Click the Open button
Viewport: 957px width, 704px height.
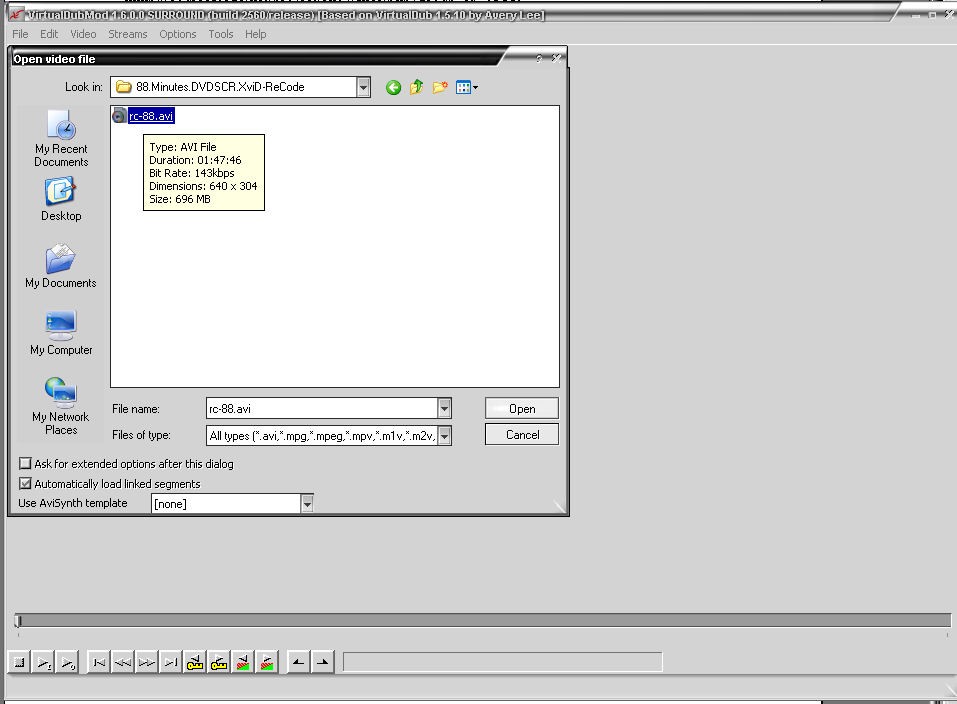pos(522,408)
